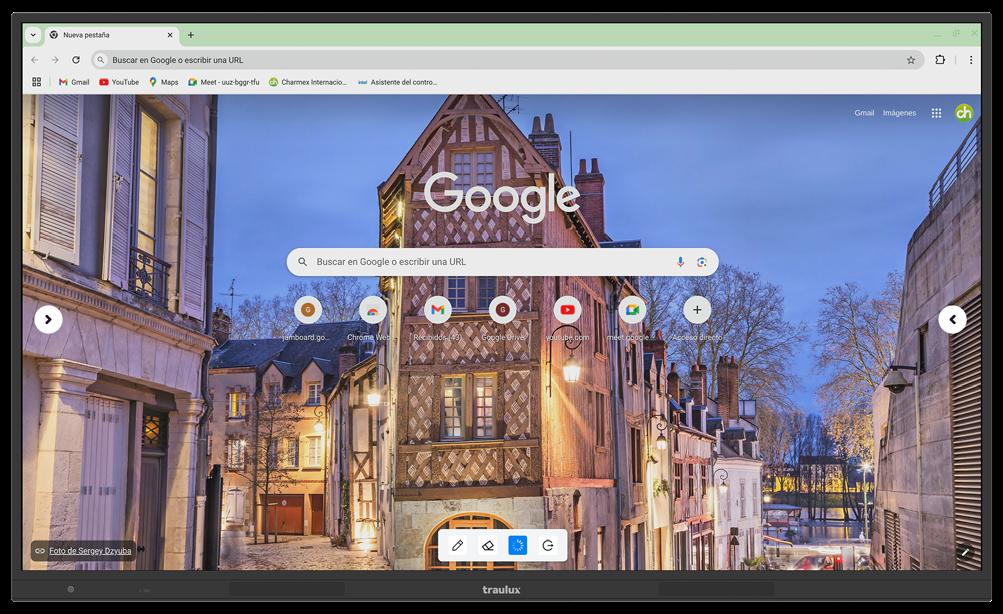Viewport: 1003px width, 614px height.
Task: Open the Maps bookmark
Action: click(x=163, y=82)
